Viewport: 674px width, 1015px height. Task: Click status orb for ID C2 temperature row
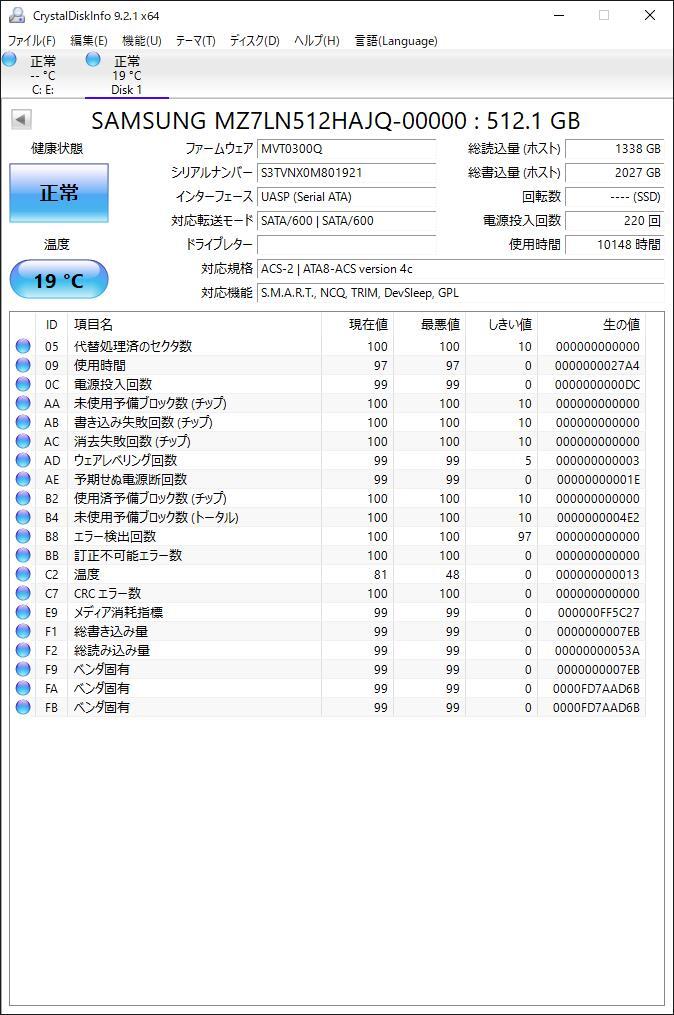(23, 574)
